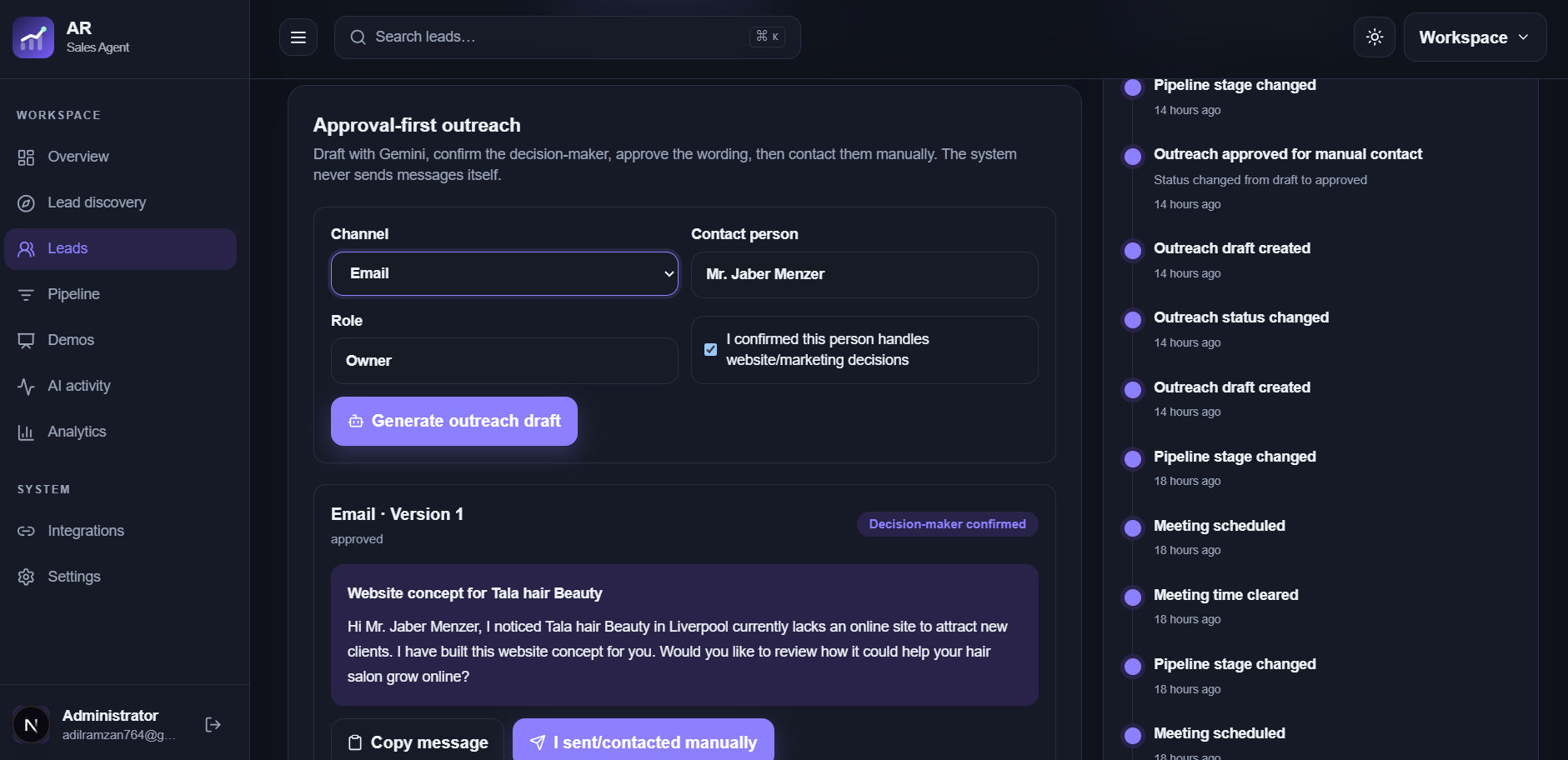Click the Demos monitor icon
Screen dimensions: 1568x760
(x=27, y=341)
